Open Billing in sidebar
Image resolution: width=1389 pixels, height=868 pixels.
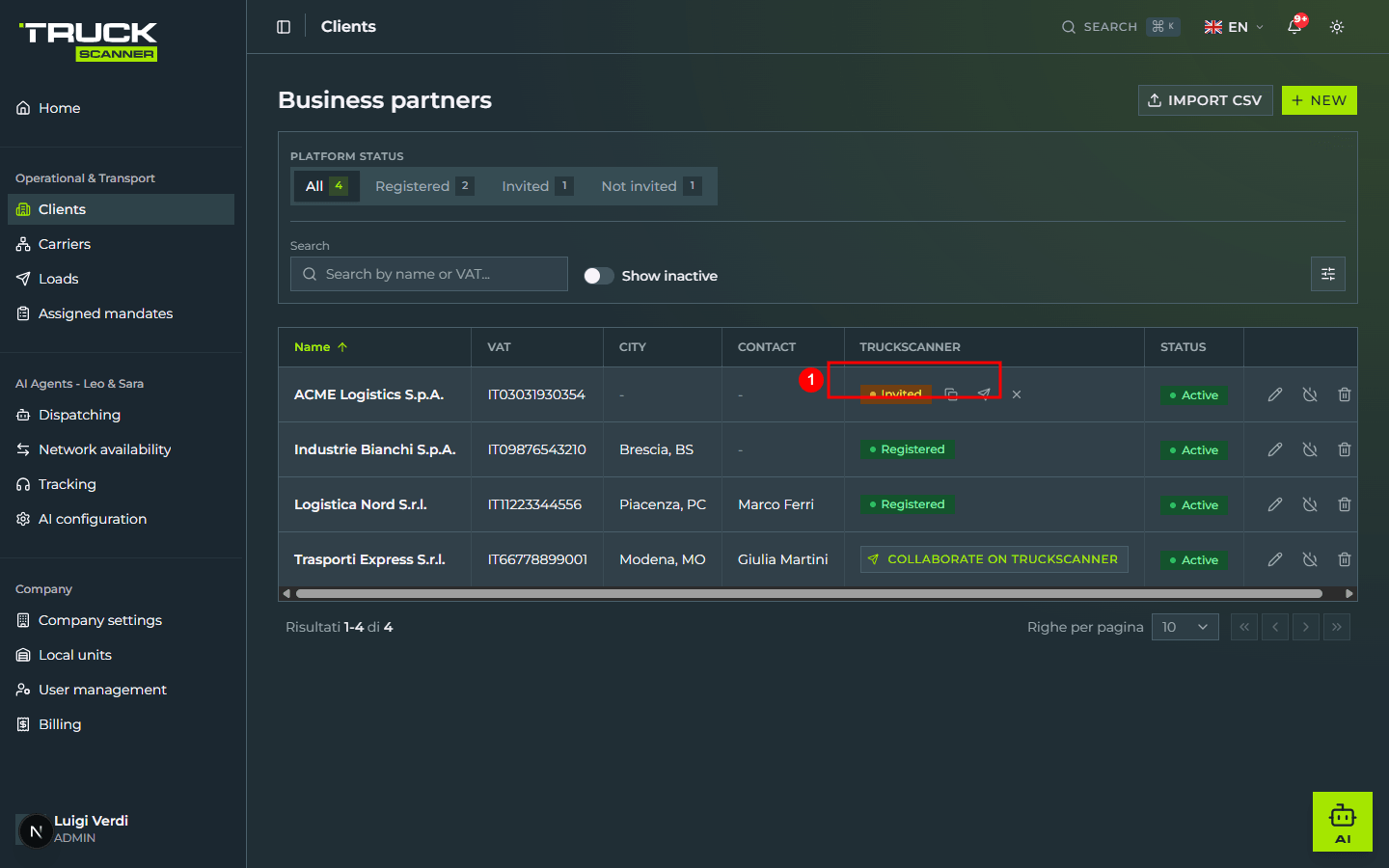pyautogui.click(x=121, y=724)
